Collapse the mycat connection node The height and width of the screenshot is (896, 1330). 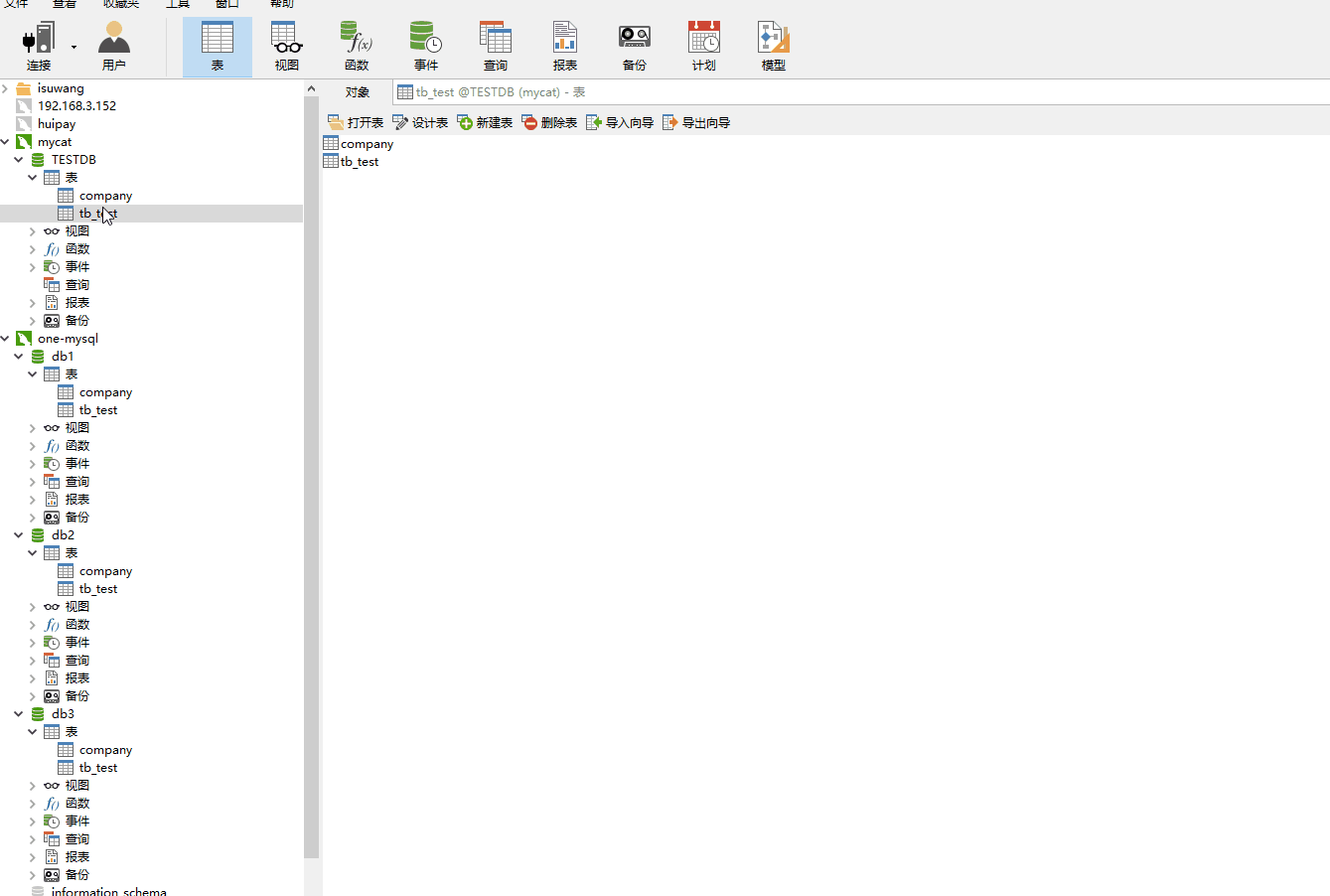pos(6,142)
